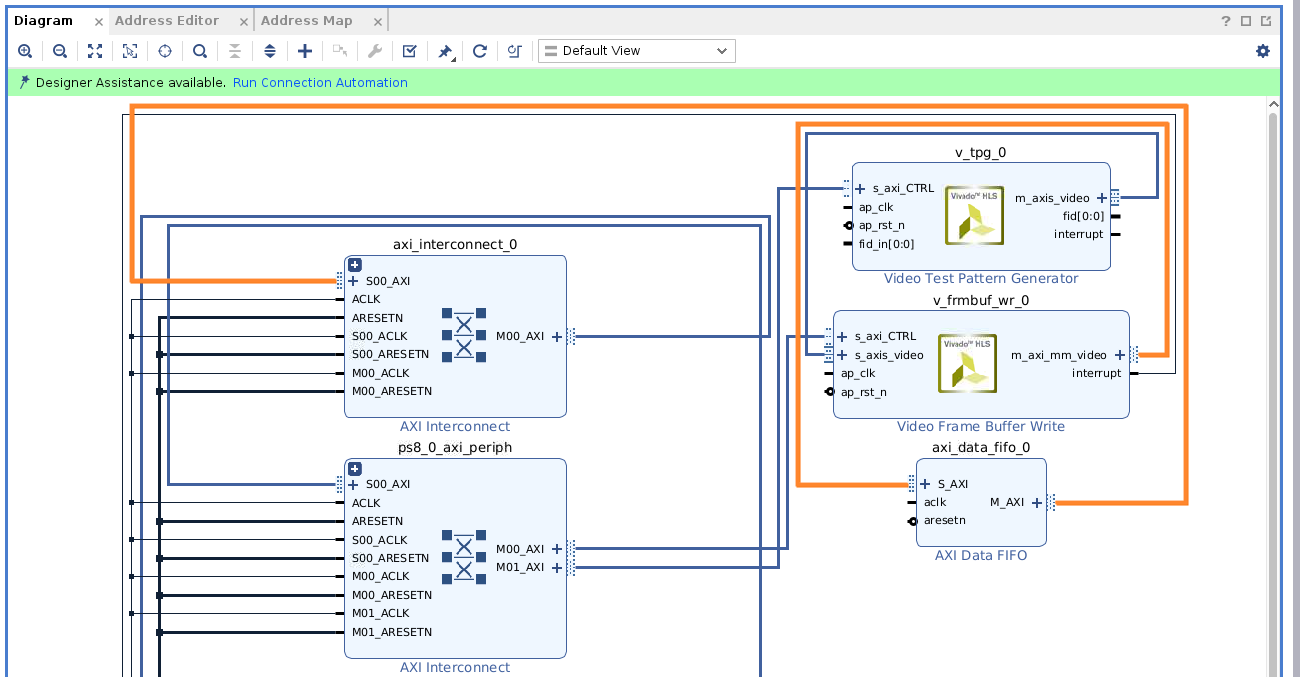This screenshot has width=1300, height=677.
Task: Switch to the Address Map tab
Action: point(307,20)
